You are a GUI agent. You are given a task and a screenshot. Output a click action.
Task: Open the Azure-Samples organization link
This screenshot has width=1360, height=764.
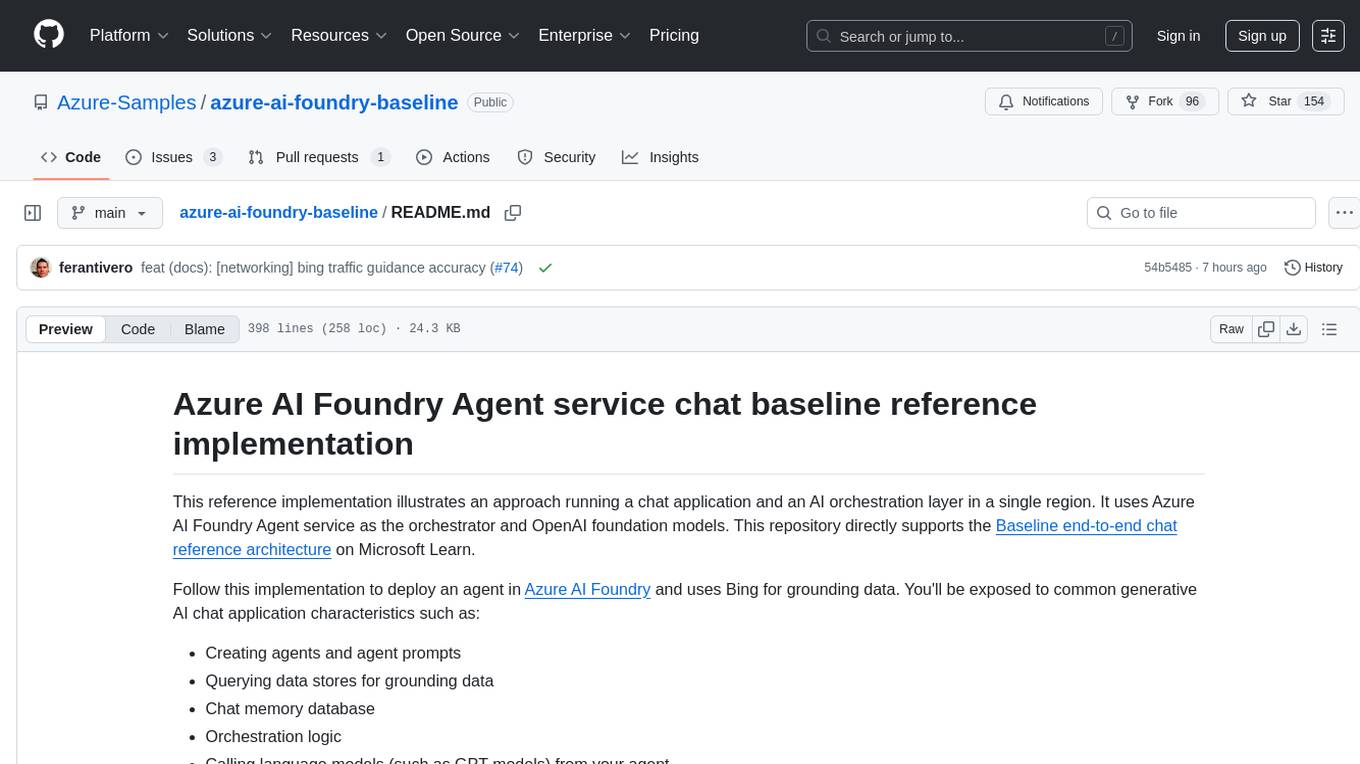pos(127,102)
